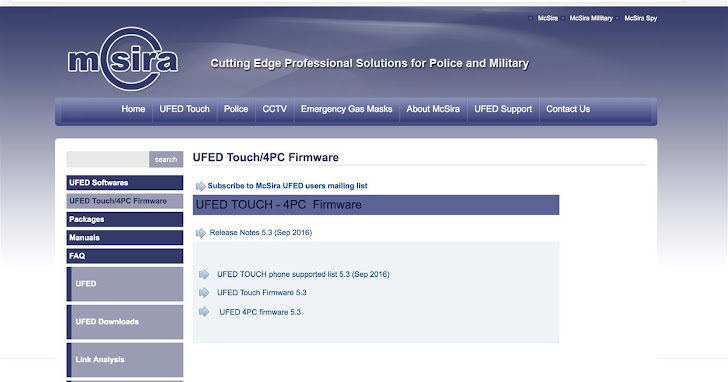Click the McSira logo
728x382 pixels.
123,58
